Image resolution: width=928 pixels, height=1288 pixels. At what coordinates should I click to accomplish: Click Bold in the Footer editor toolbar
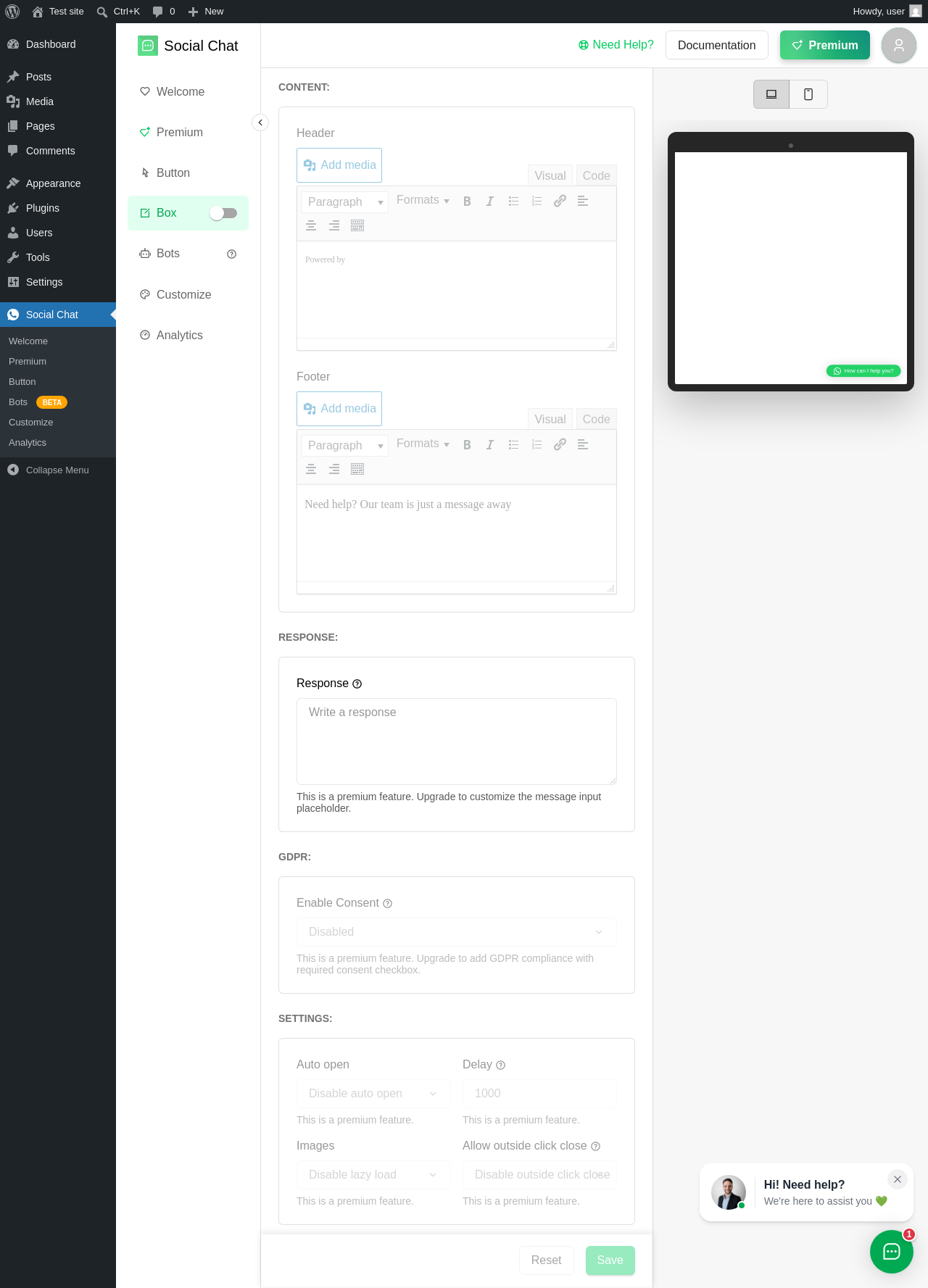(x=467, y=445)
